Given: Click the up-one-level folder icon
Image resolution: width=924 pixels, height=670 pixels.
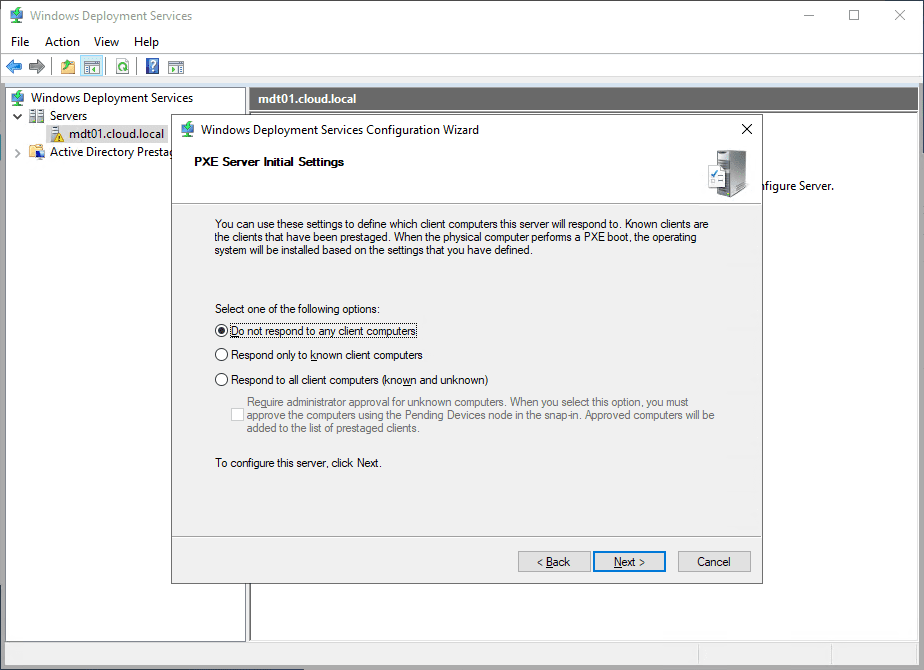Looking at the screenshot, I should tap(68, 67).
